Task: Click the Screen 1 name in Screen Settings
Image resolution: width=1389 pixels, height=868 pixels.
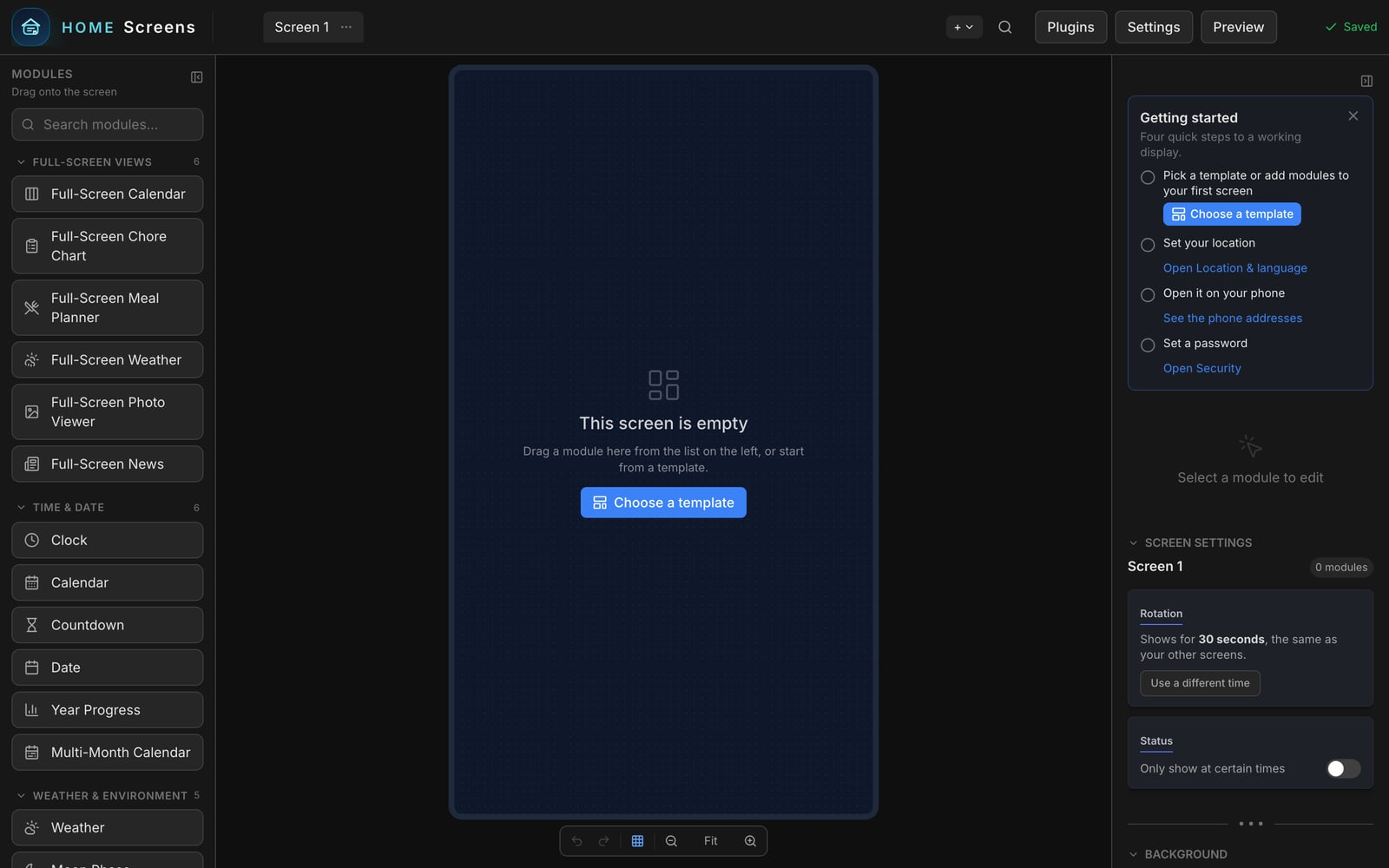Action: [1155, 567]
